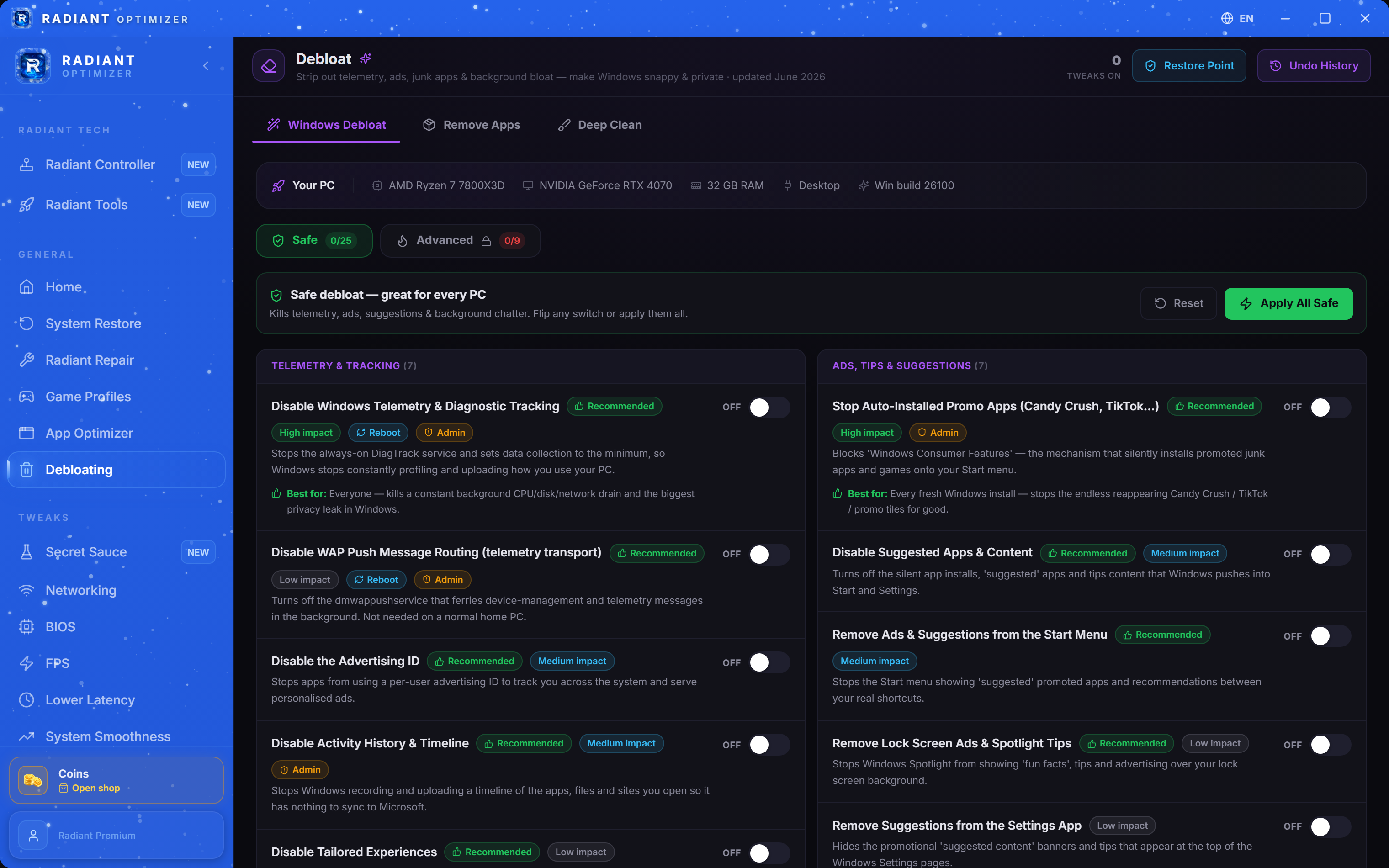1389x868 pixels.
Task: Expand the Advanced tweaks section
Action: click(x=460, y=241)
